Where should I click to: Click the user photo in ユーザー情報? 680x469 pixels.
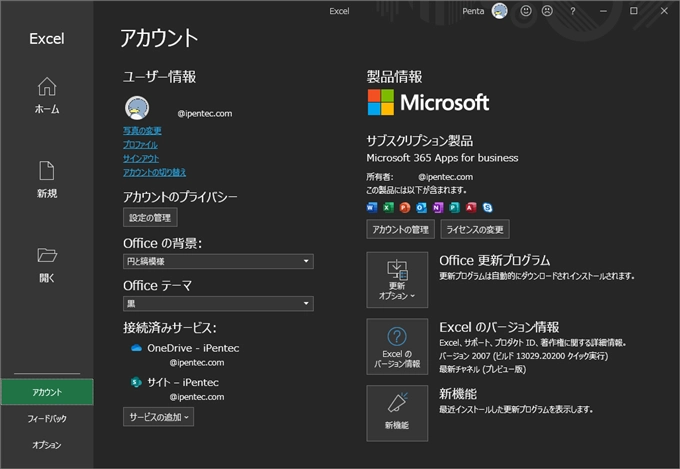137,108
